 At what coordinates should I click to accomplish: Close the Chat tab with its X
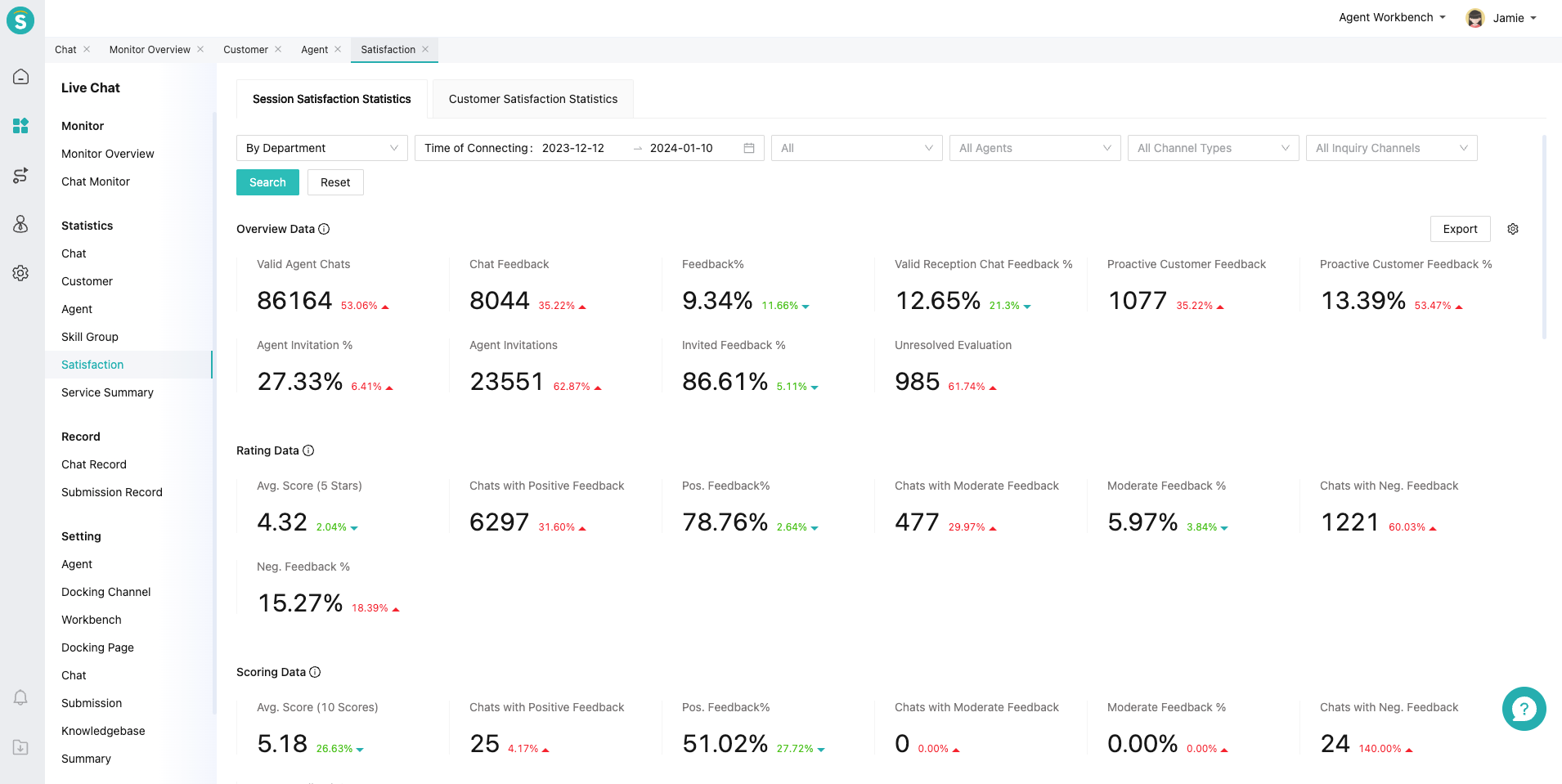point(87,49)
